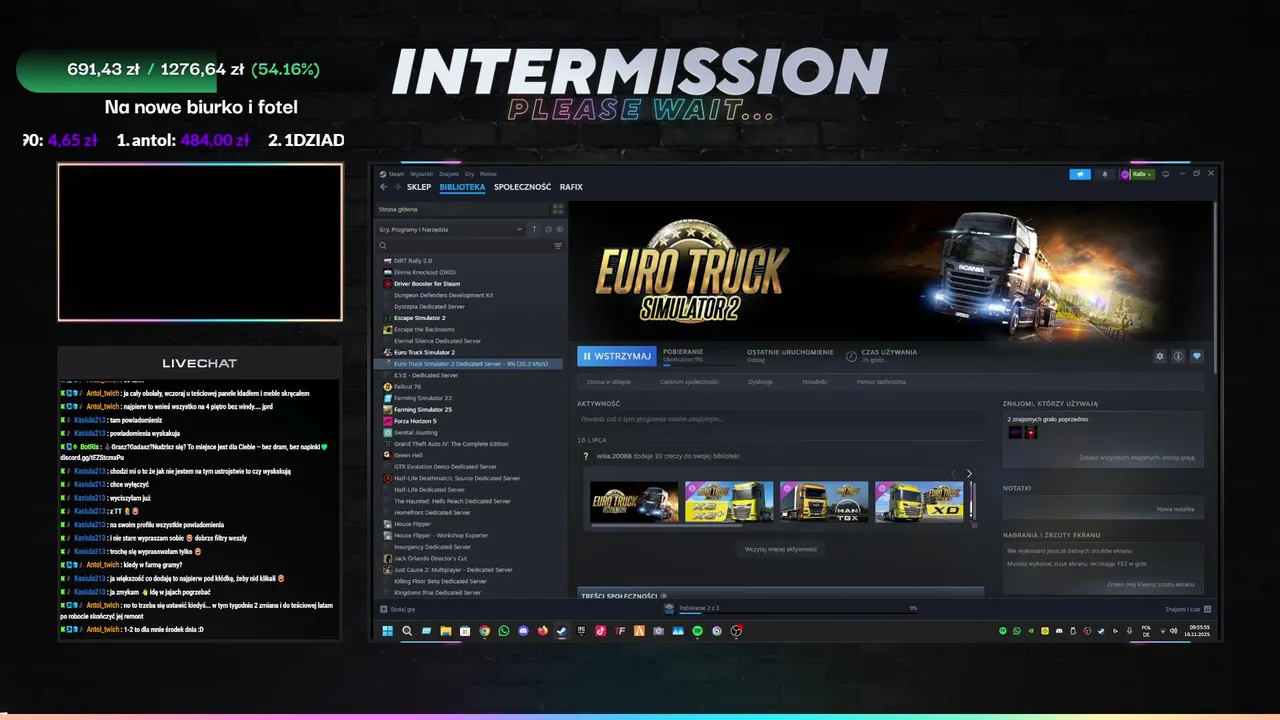The image size is (1280, 720).
Task: Switch to Big Picture mode icon
Action: point(1165,174)
